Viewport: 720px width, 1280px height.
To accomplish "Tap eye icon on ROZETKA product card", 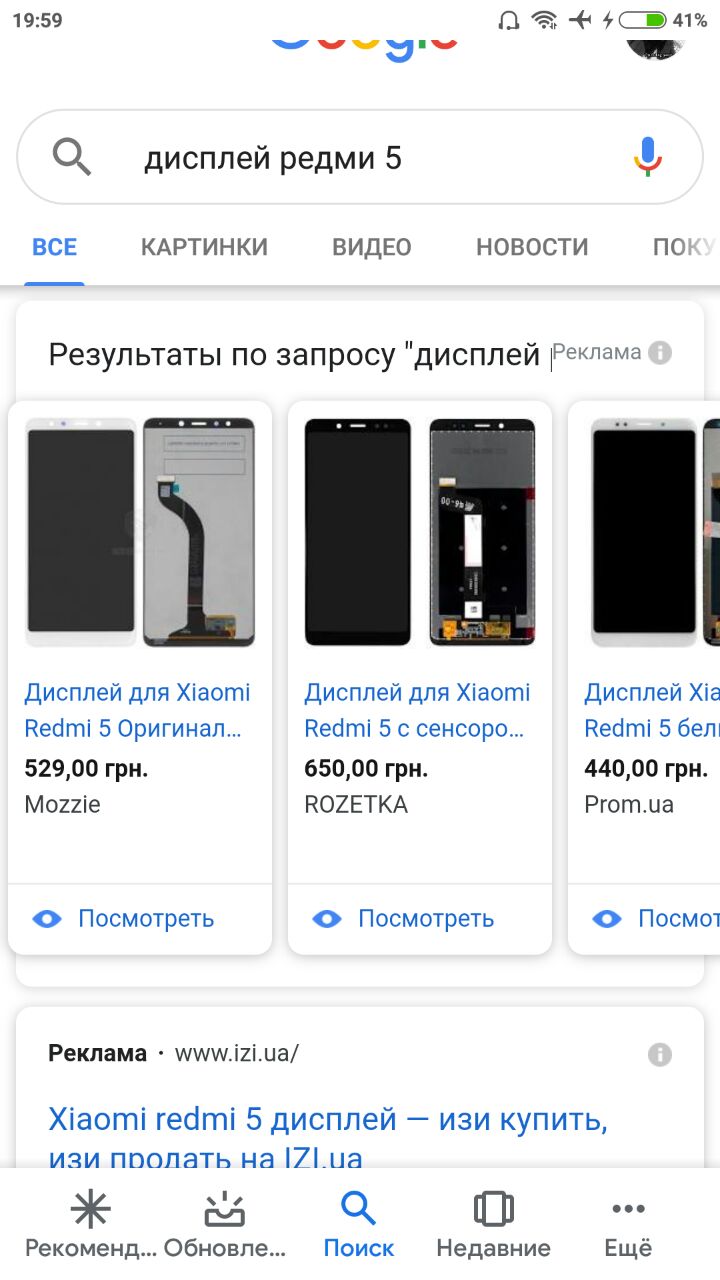I will click(327, 918).
